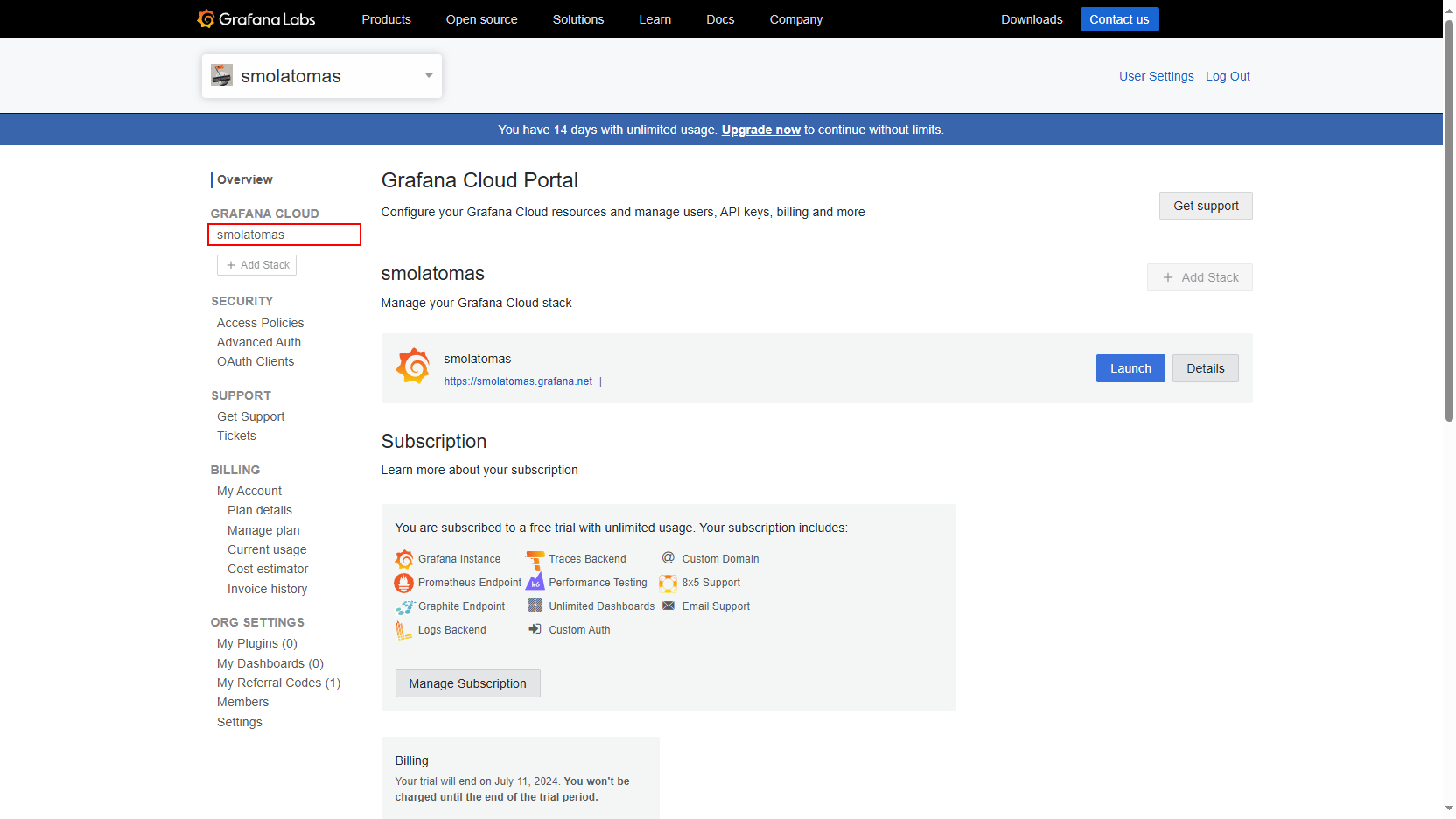Open Tickets in sidebar
This screenshot has width=1456, height=819.
pyautogui.click(x=236, y=436)
